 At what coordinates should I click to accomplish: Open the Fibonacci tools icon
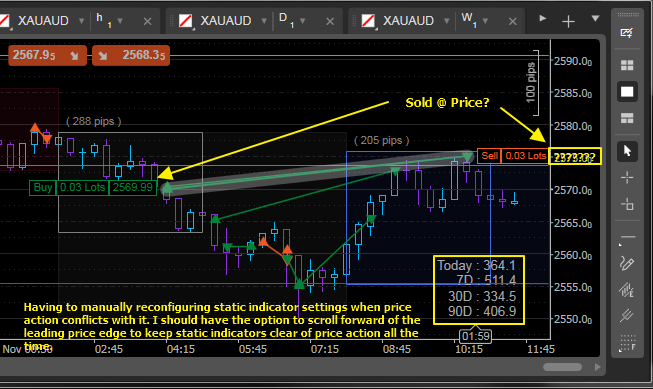pyautogui.click(x=627, y=343)
